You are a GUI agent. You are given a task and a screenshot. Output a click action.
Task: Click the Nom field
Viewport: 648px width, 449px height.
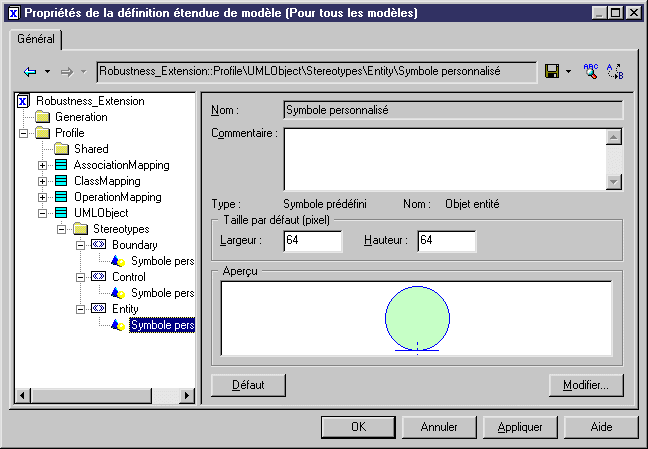click(x=453, y=110)
